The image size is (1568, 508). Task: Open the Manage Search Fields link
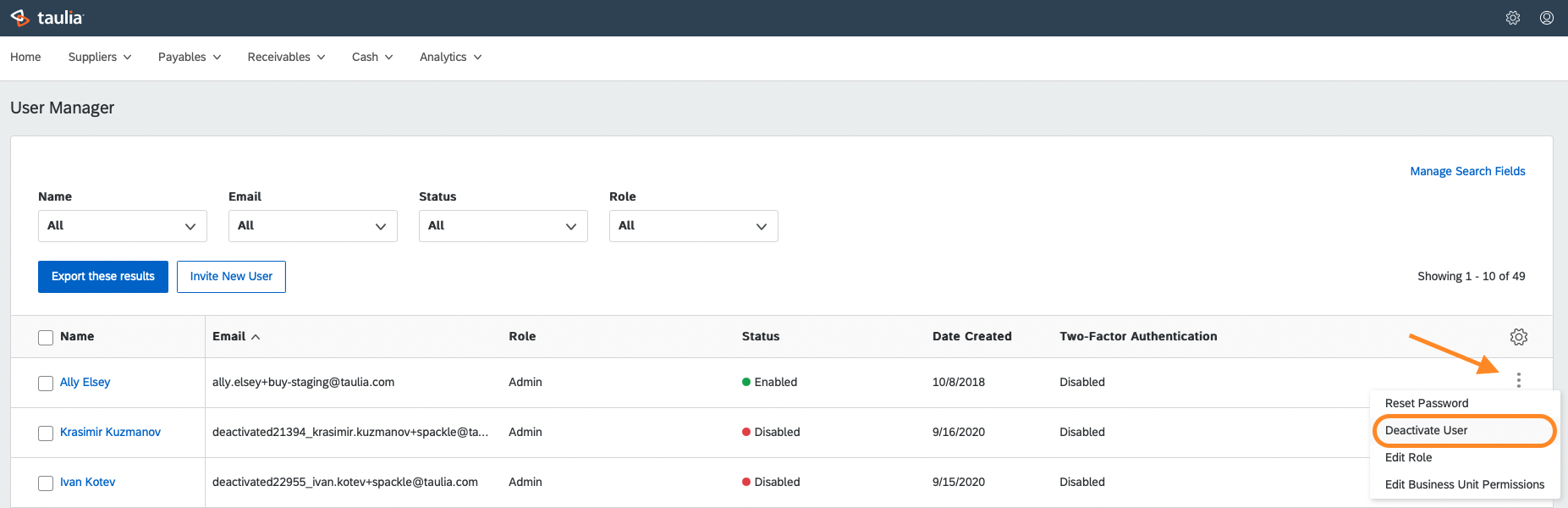(1467, 171)
